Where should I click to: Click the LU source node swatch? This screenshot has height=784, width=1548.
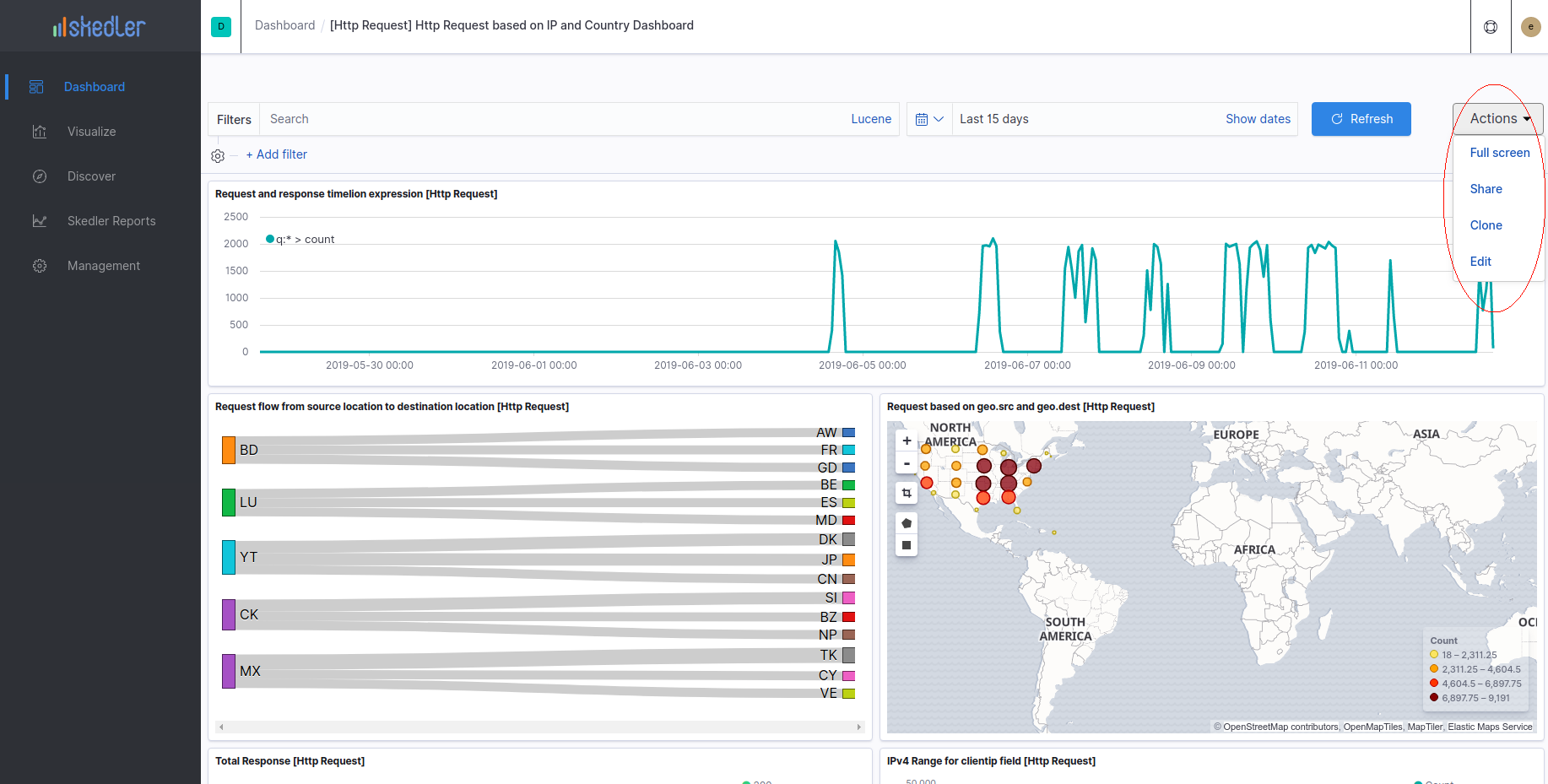[229, 502]
